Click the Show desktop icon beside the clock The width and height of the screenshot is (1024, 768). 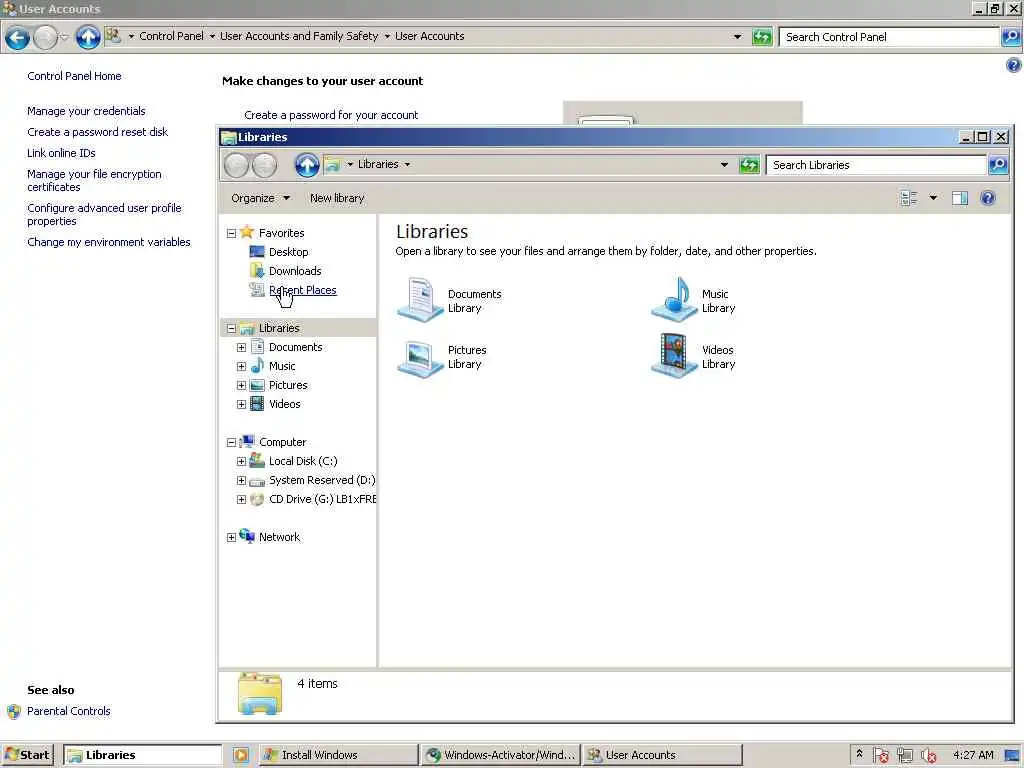coord(1014,755)
